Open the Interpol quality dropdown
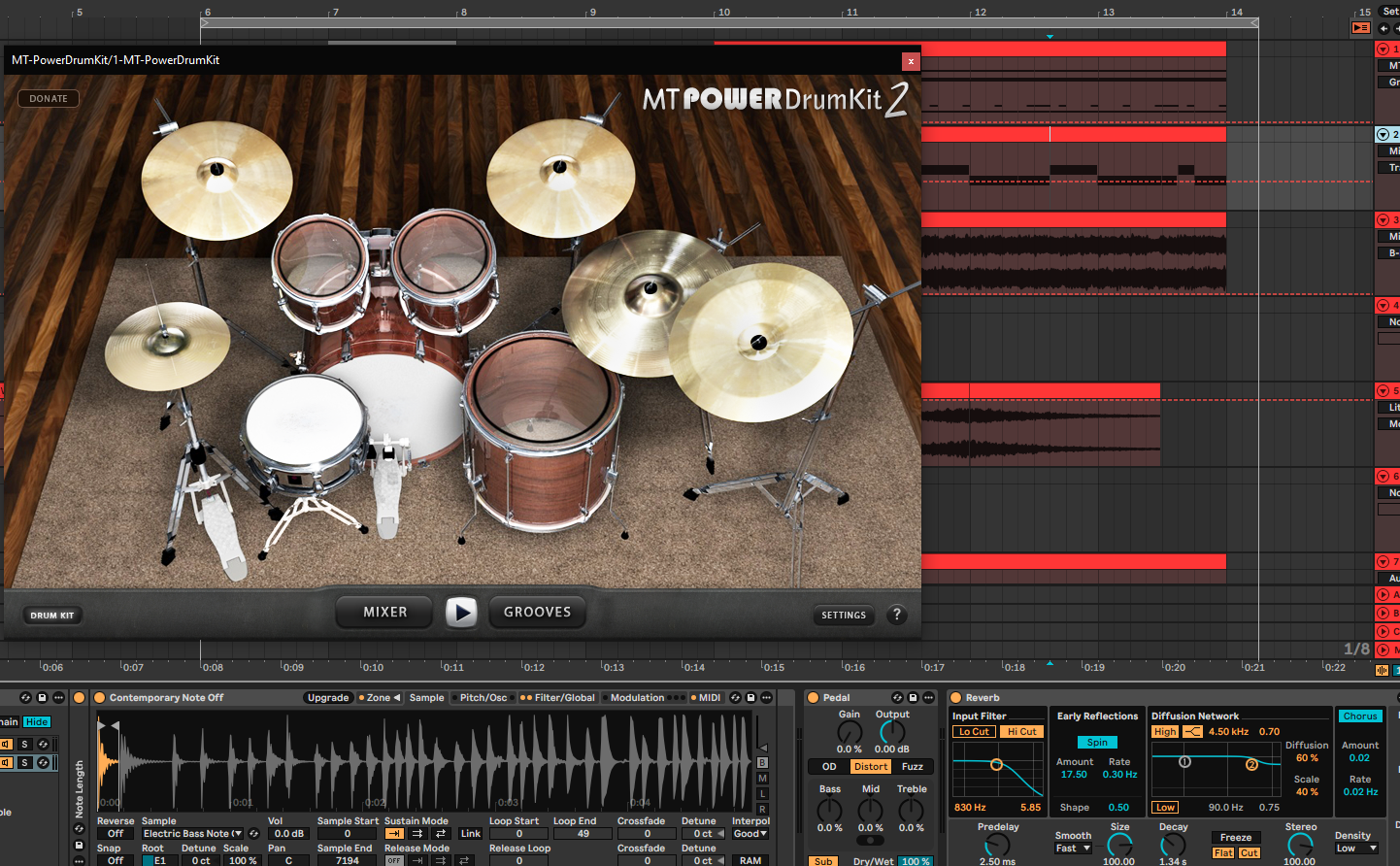Screen dimensions: 1400x866 (750, 834)
